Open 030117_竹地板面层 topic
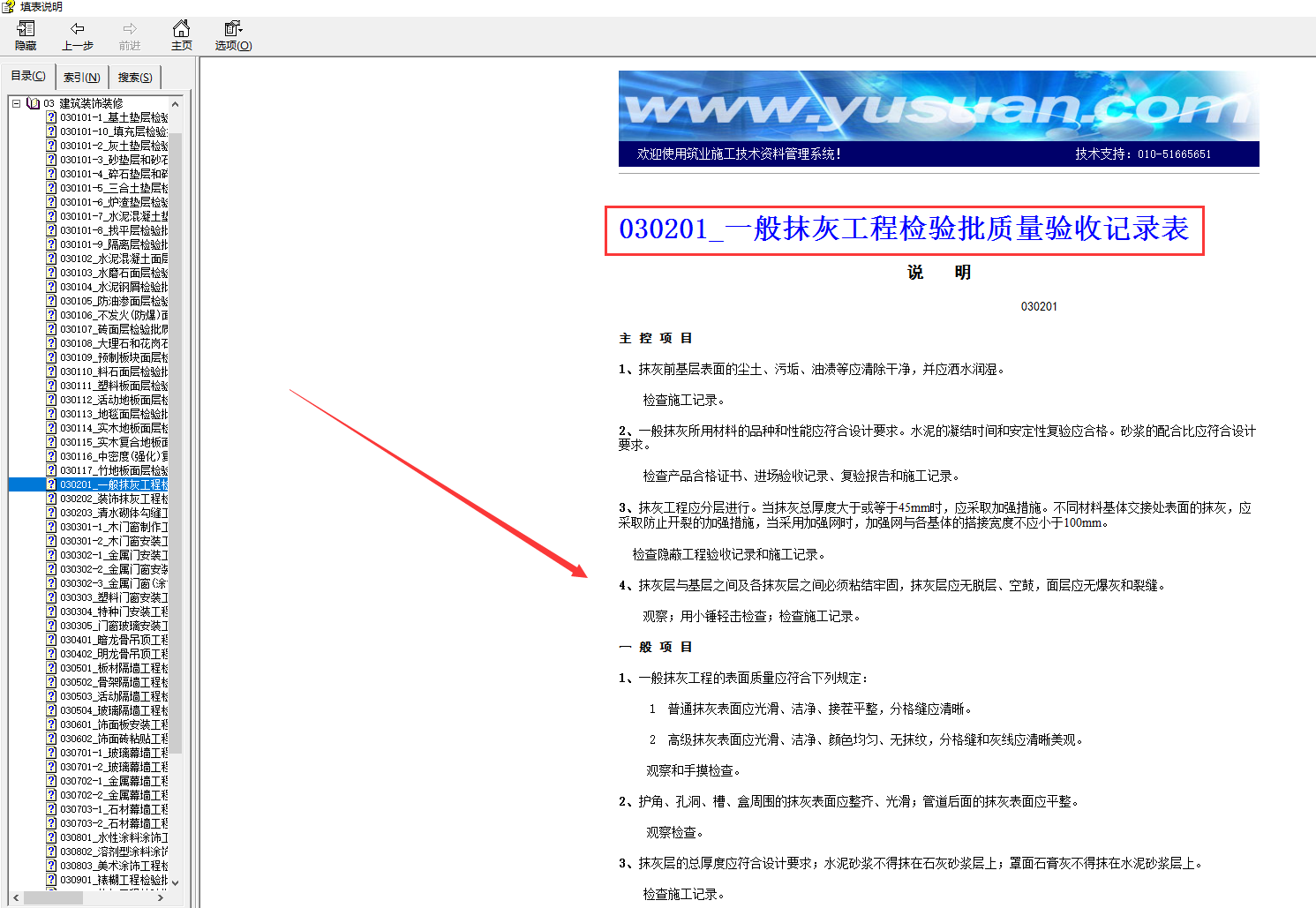 (114, 470)
